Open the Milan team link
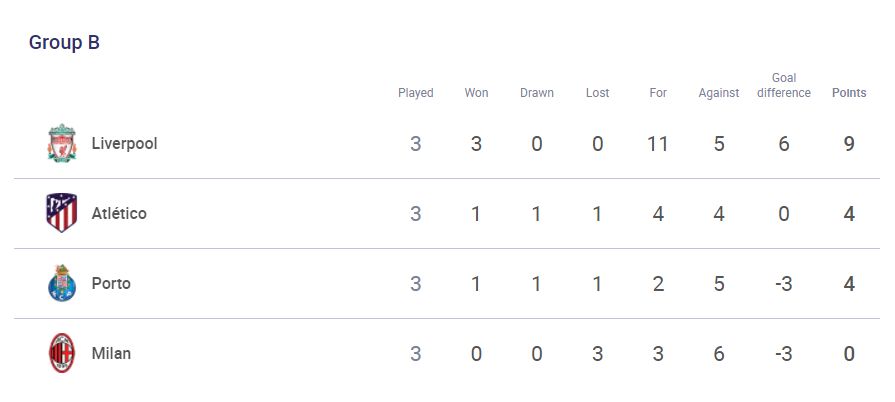The width and height of the screenshot is (895, 402). click(111, 353)
